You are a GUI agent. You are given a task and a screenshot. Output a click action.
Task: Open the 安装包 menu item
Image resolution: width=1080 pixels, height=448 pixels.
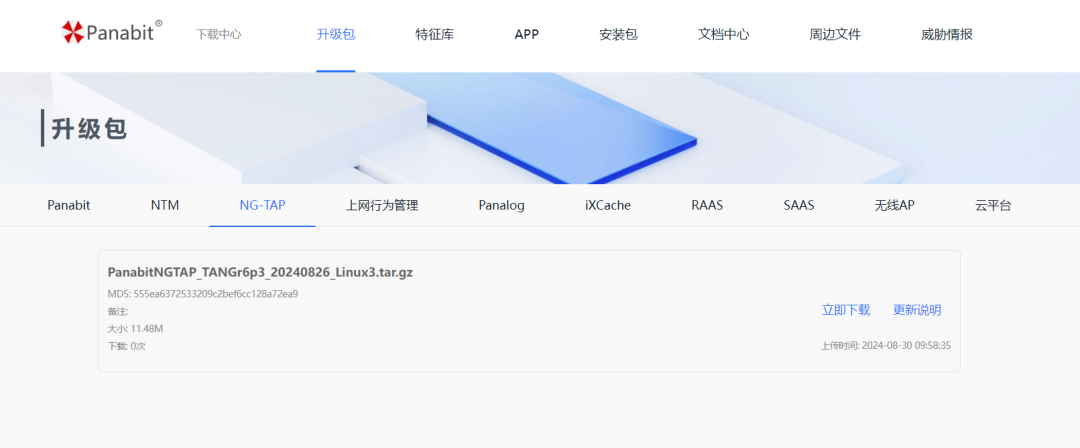[619, 34]
